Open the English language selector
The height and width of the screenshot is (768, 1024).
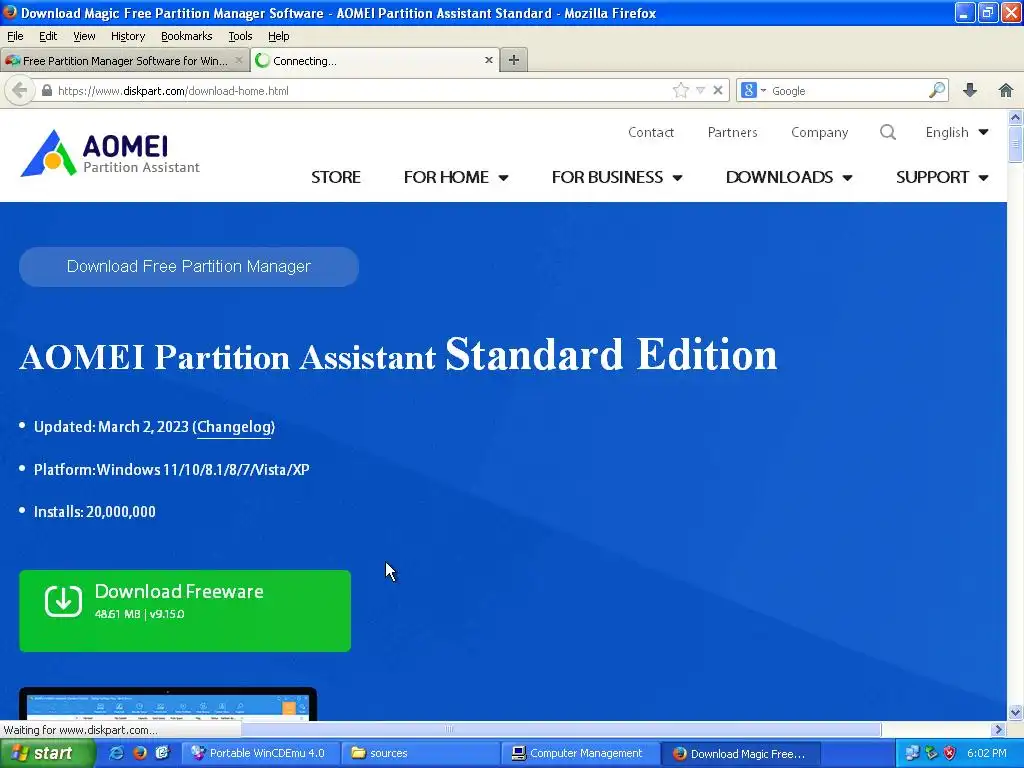[957, 133]
